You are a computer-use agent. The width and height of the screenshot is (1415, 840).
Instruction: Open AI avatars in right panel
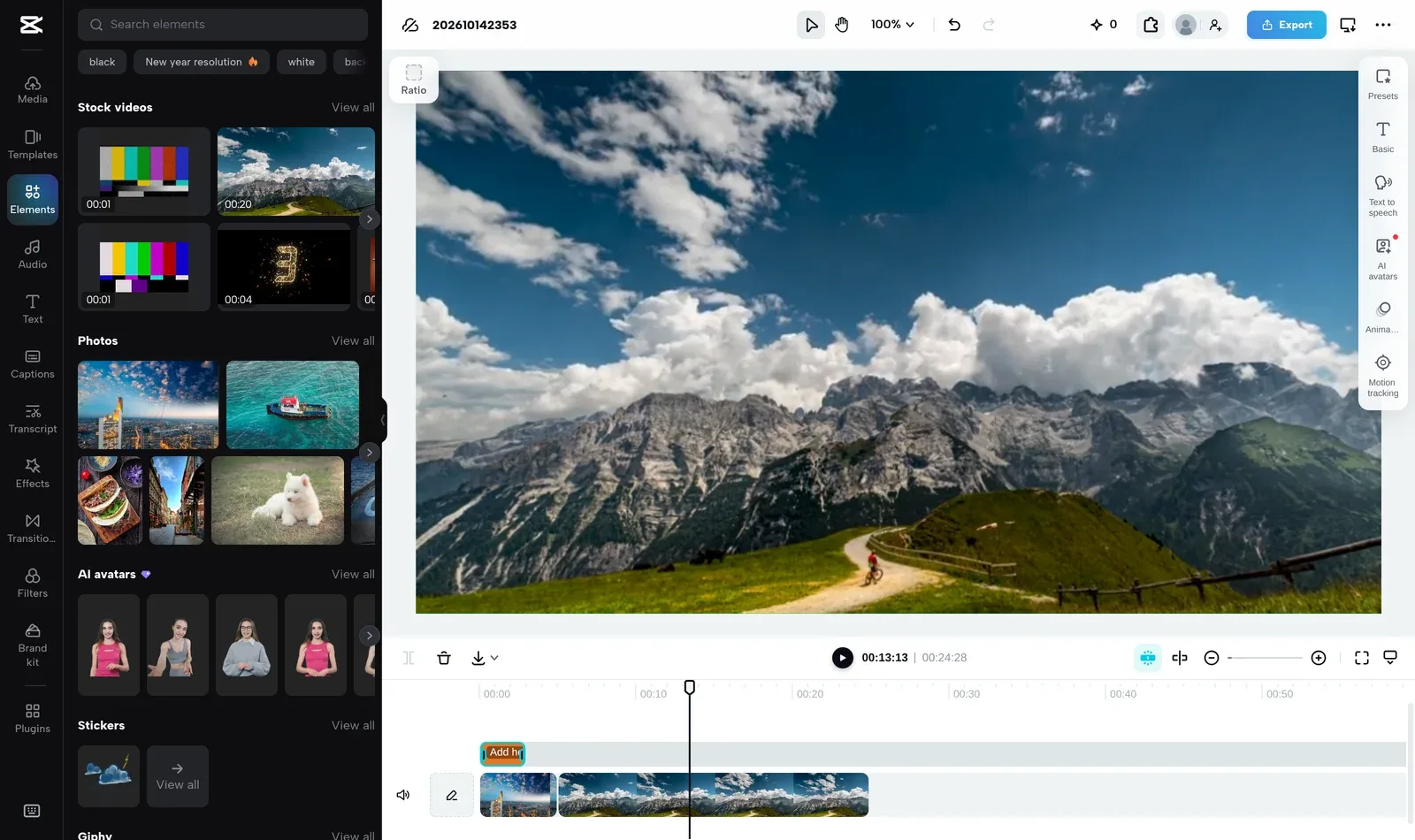pyautogui.click(x=1383, y=258)
